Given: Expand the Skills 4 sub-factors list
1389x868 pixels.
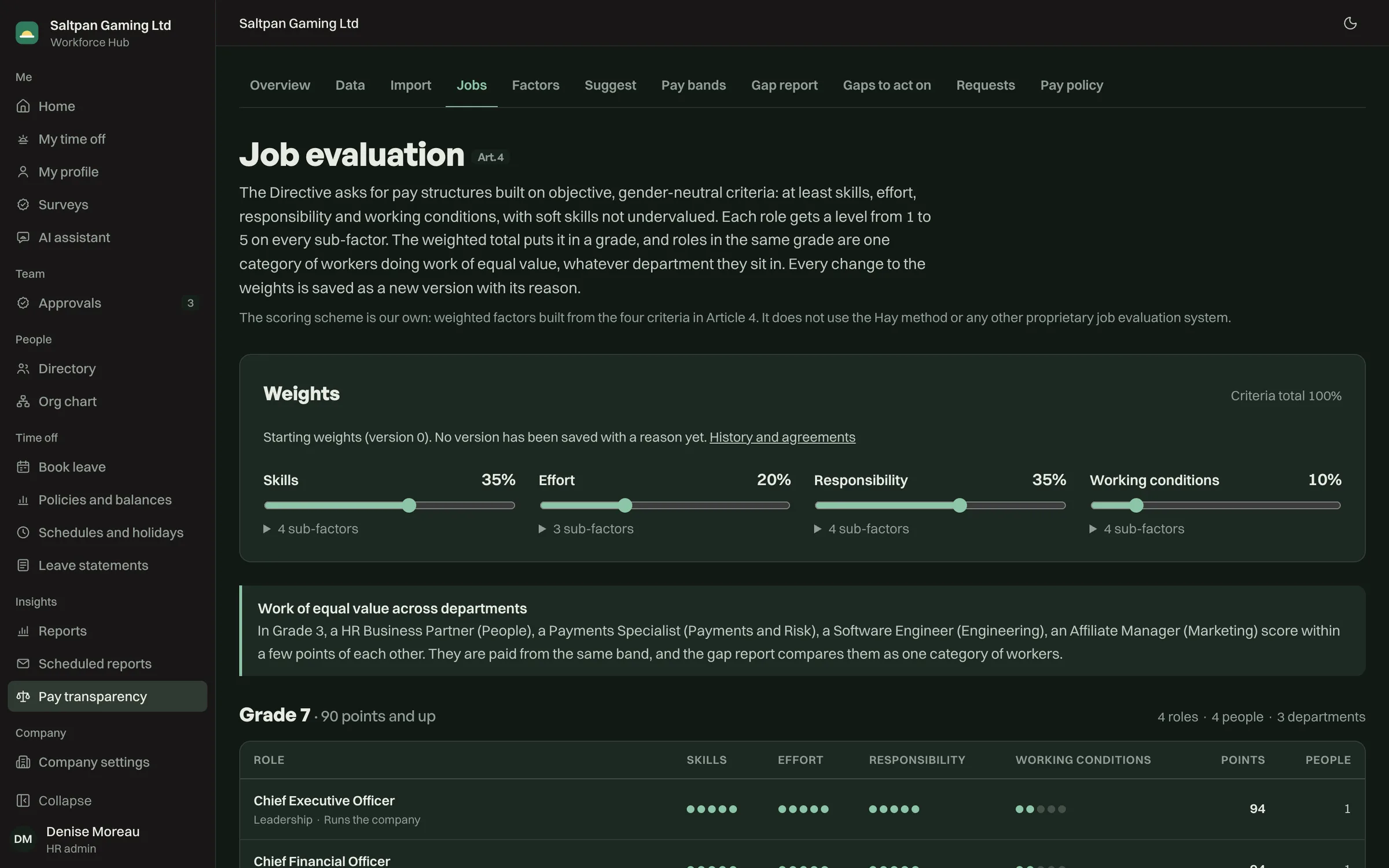Looking at the screenshot, I should 311,529.
